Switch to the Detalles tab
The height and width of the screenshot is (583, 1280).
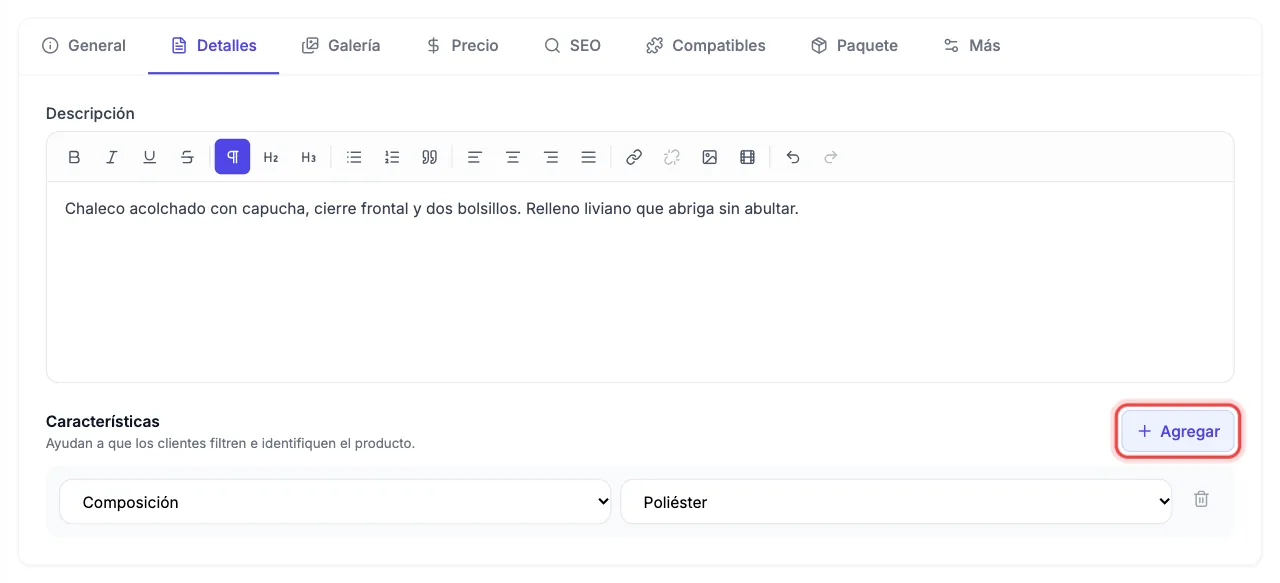click(214, 46)
